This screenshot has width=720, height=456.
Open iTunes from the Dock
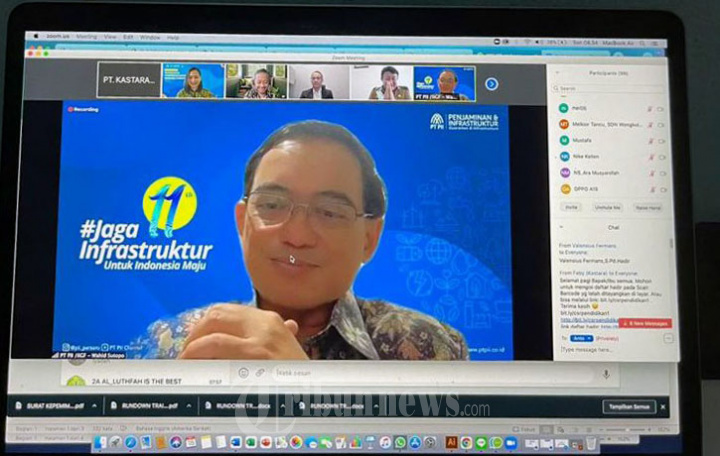tap(385, 443)
